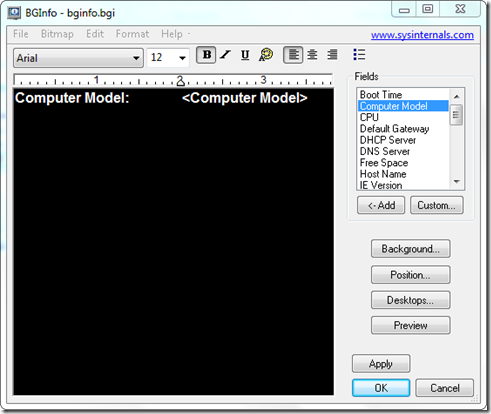Open the Format menu

click(132, 34)
